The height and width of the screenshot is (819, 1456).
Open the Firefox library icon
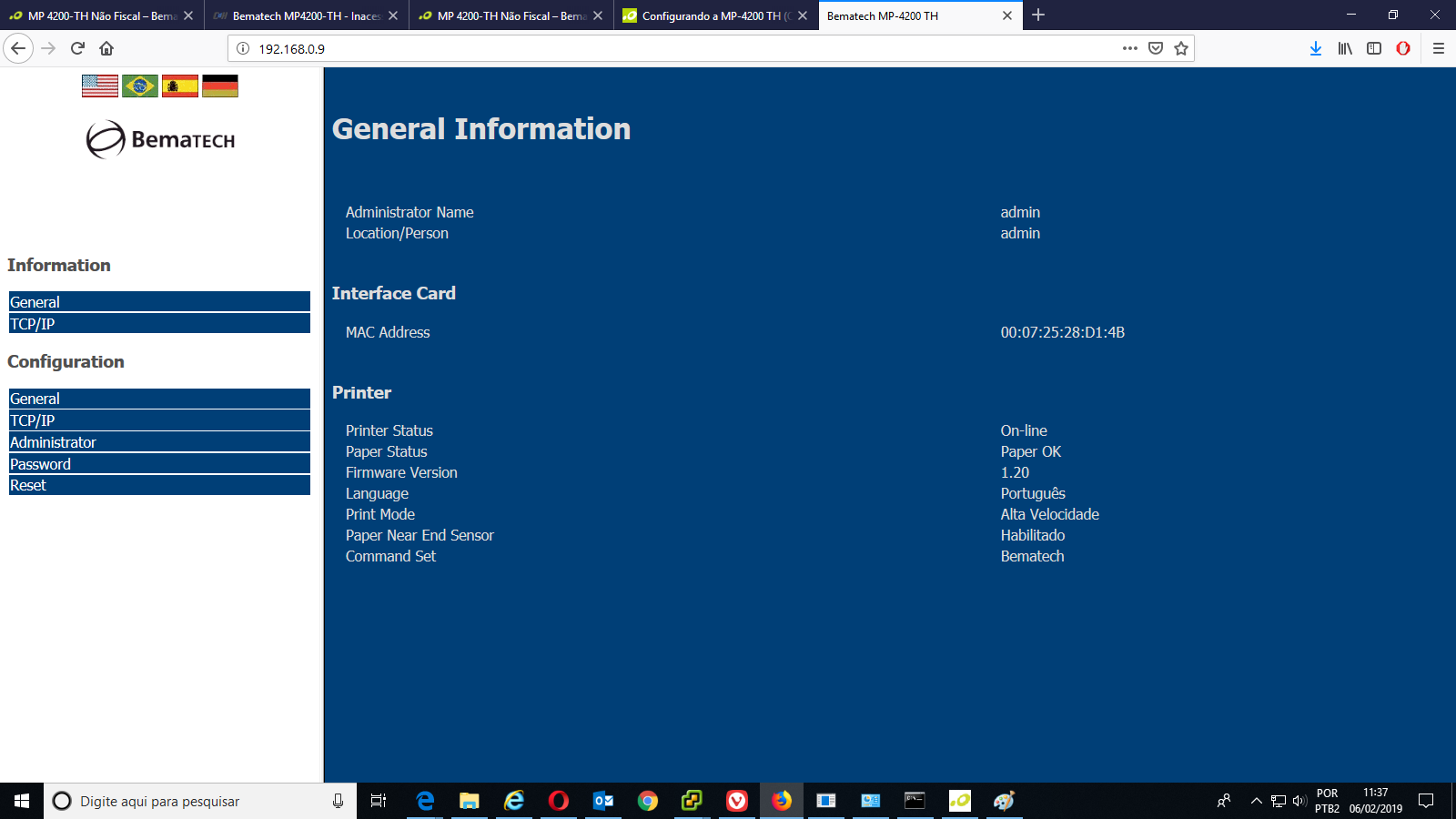click(x=1345, y=48)
